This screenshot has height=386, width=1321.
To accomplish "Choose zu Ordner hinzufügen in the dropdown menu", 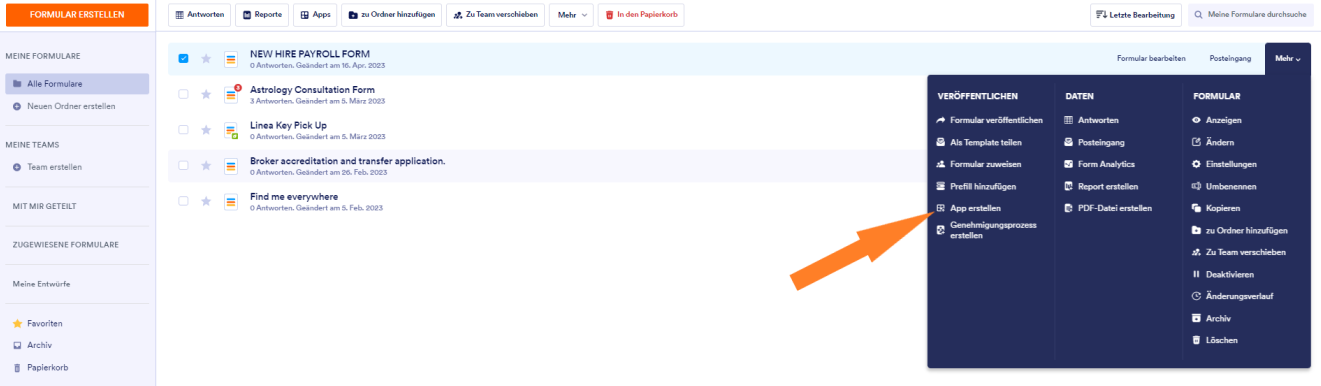I will [x=1239, y=230].
